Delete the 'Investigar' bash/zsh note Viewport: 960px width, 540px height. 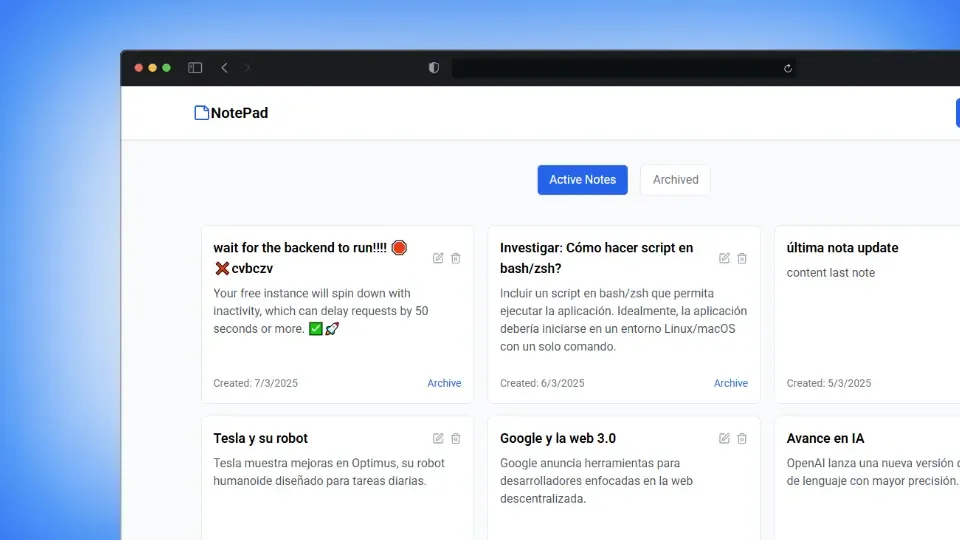(742, 258)
